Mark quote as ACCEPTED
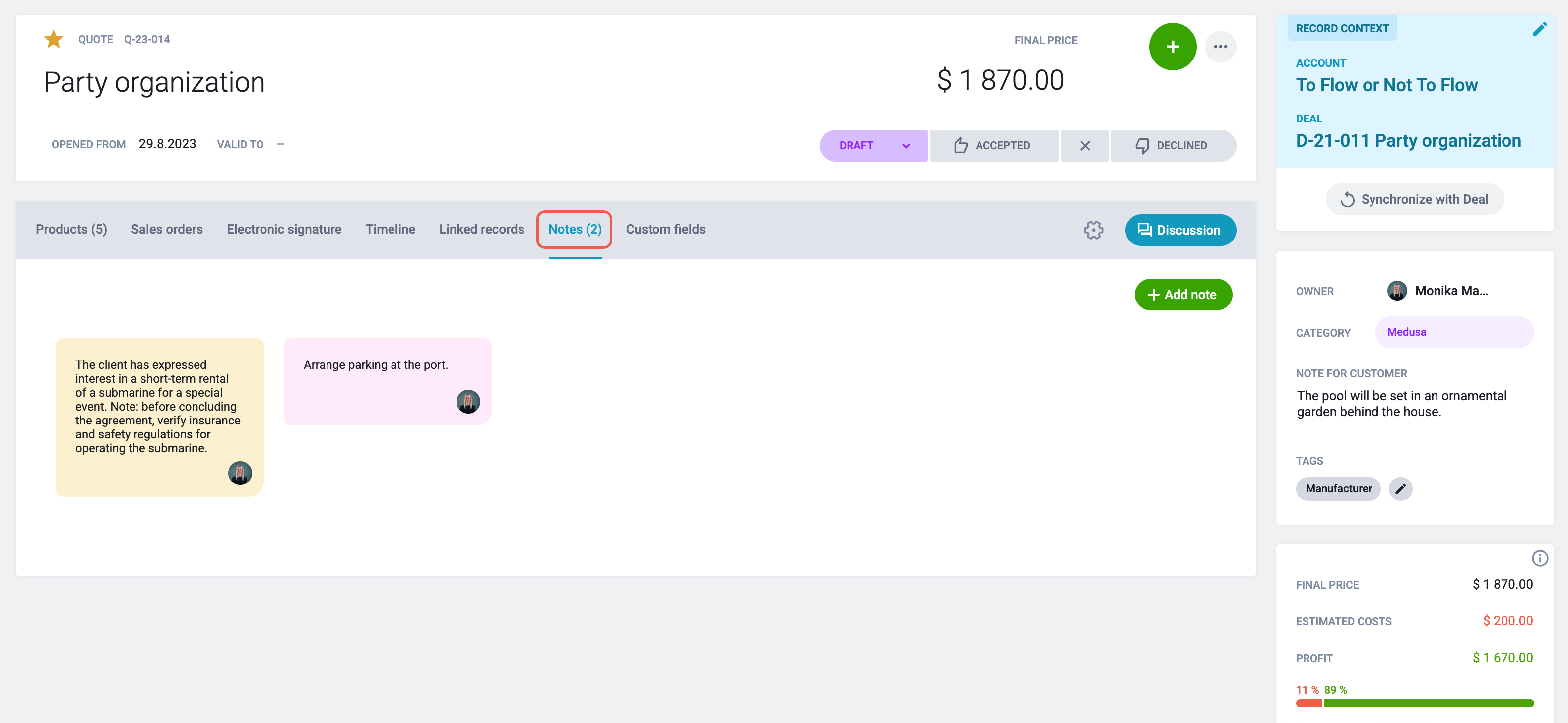 click(994, 146)
